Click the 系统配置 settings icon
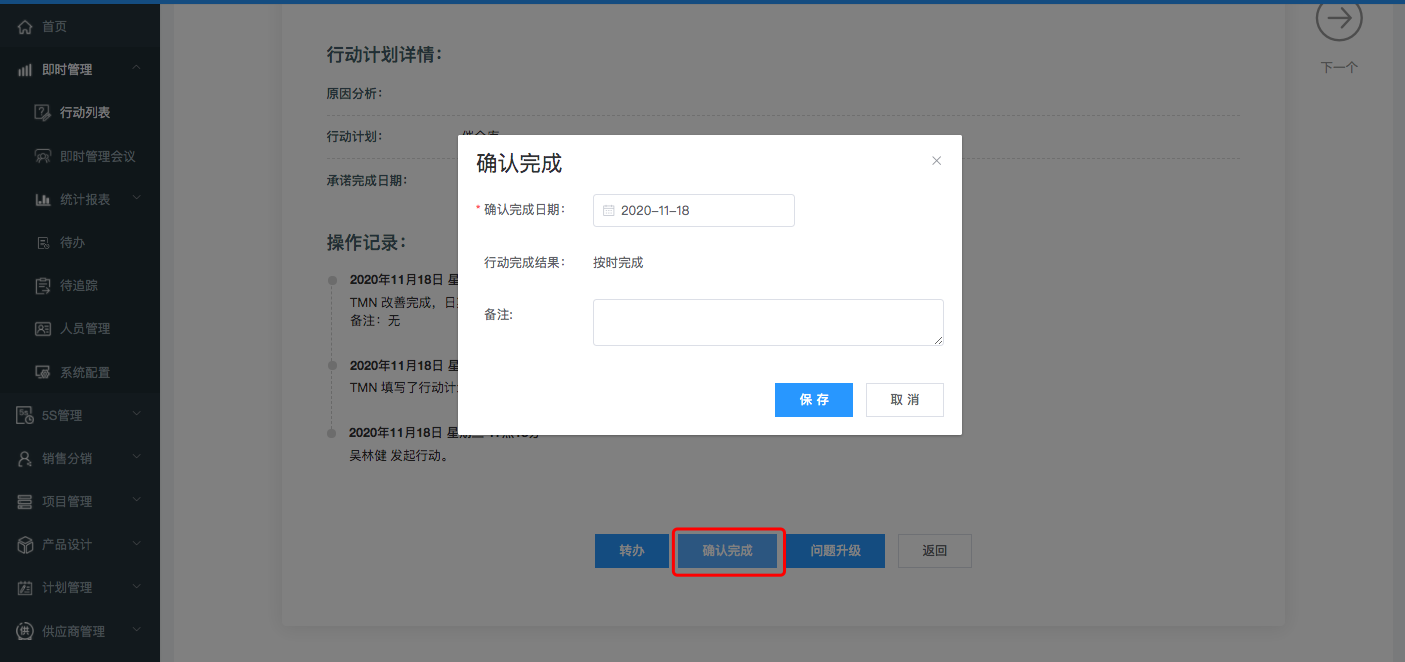 tap(42, 372)
